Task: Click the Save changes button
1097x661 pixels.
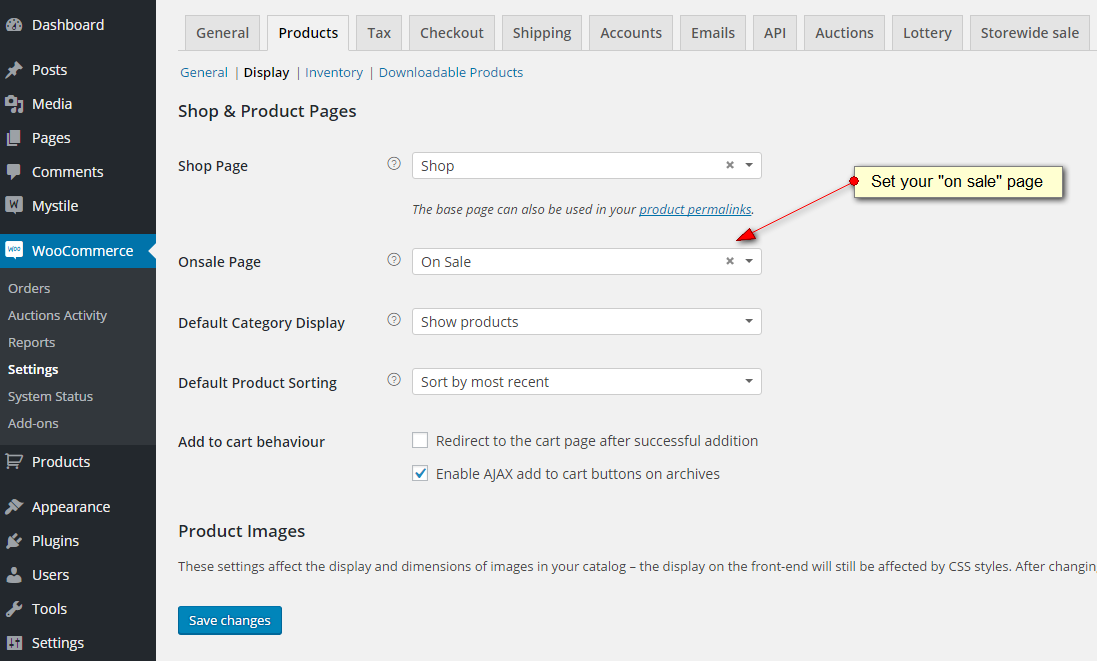Action: click(230, 620)
